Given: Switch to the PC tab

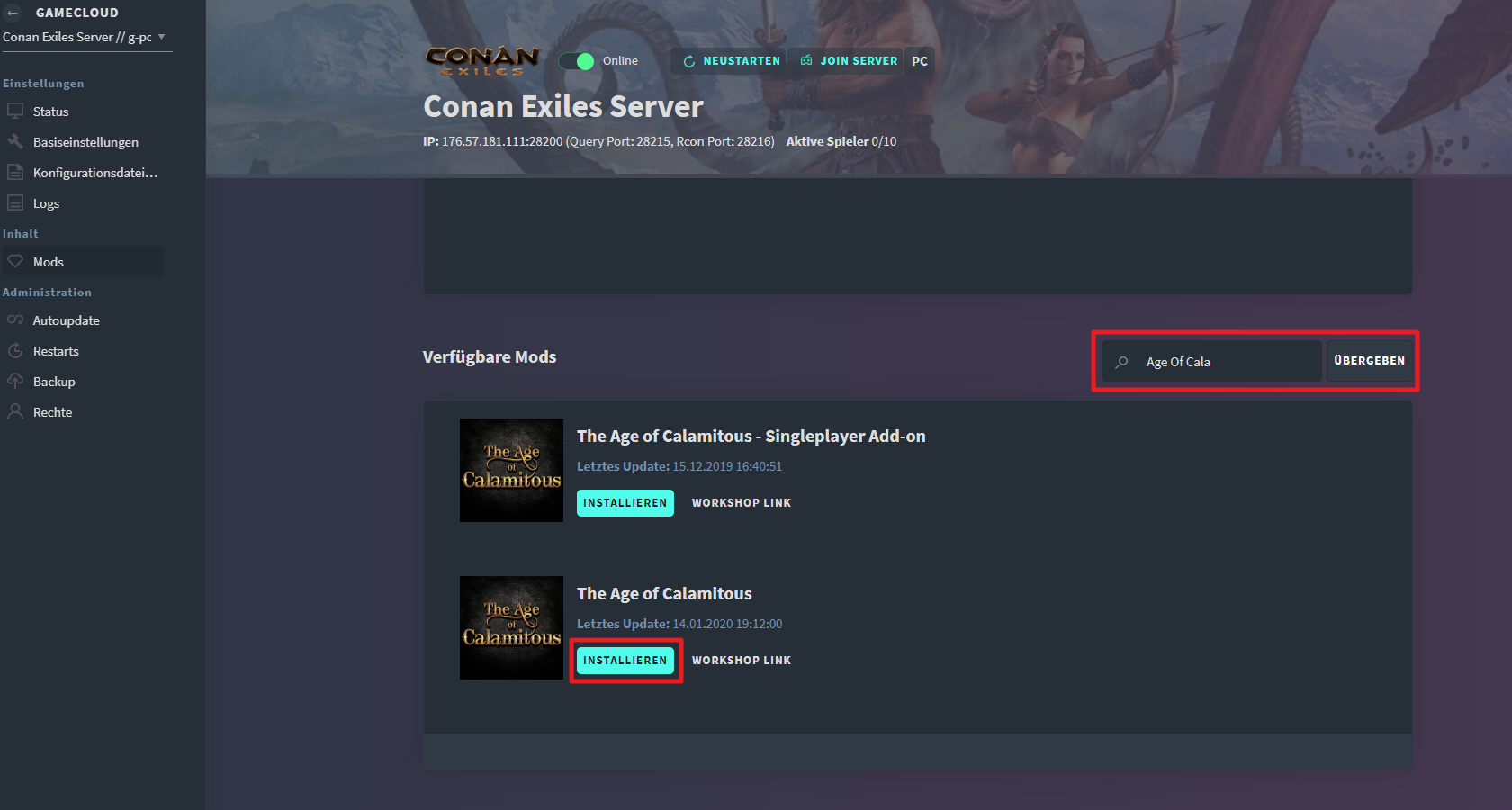Looking at the screenshot, I should [919, 60].
